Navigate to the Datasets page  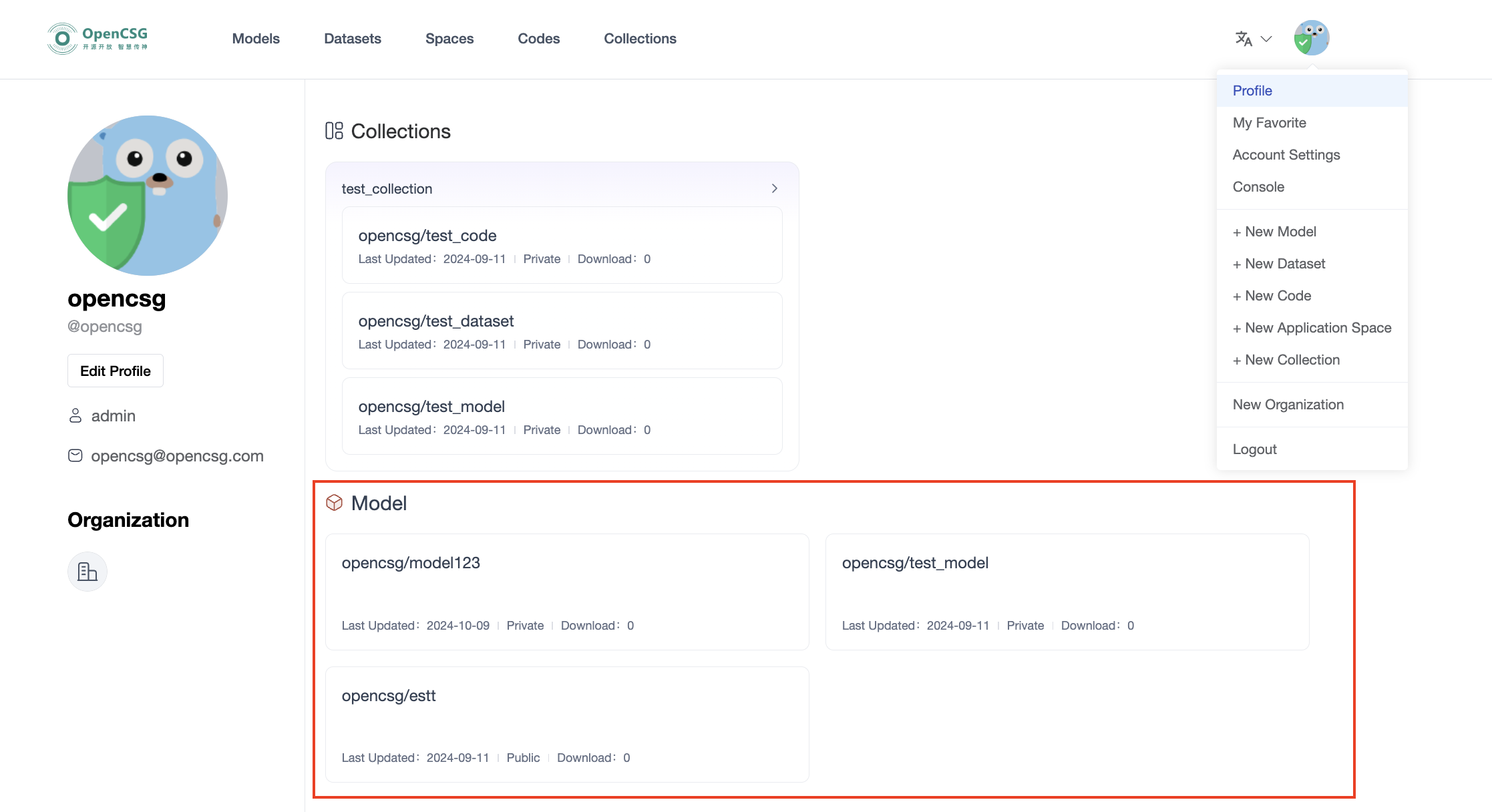tap(353, 38)
